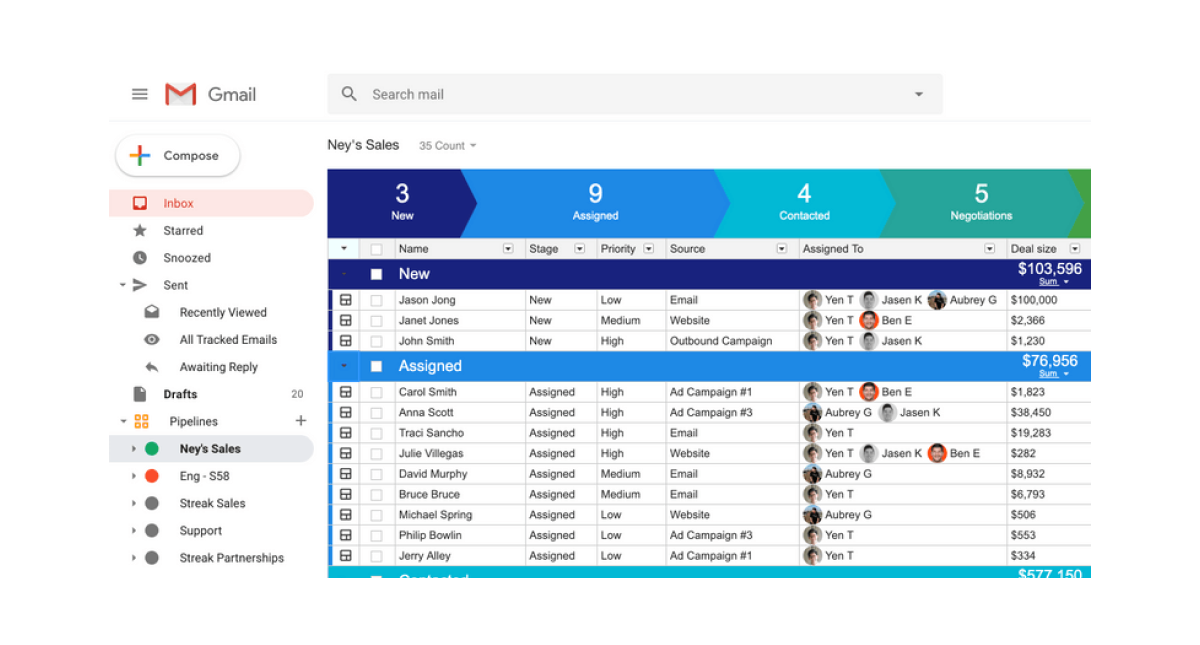The image size is (1200, 645).
Task: Tick the checkbox for Jason Jong
Action: coord(376,300)
